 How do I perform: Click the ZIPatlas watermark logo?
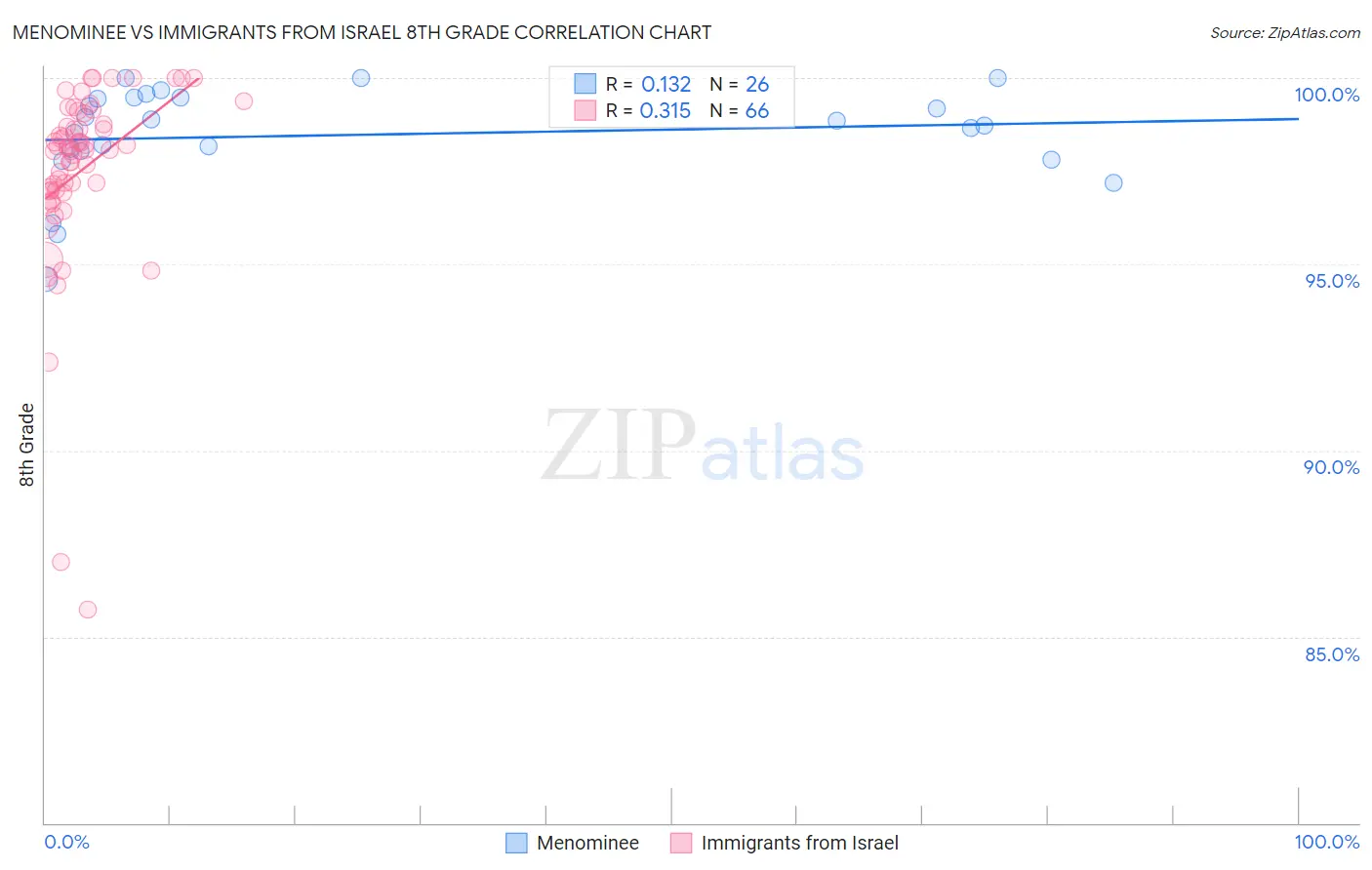click(703, 448)
